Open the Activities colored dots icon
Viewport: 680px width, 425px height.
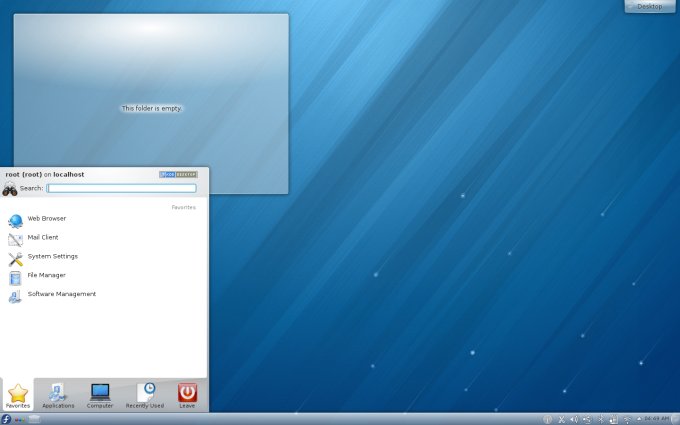[x=20, y=419]
